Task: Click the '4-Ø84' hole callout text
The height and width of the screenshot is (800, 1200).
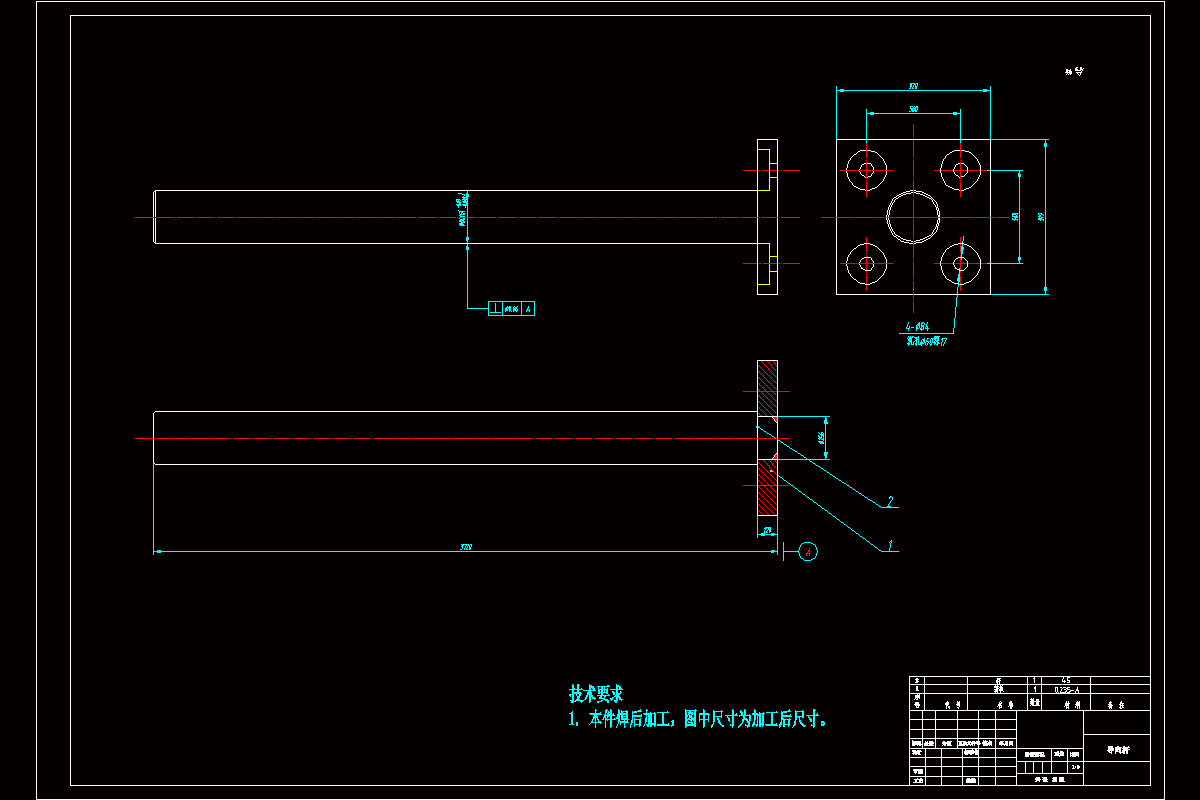Action: coord(918,327)
